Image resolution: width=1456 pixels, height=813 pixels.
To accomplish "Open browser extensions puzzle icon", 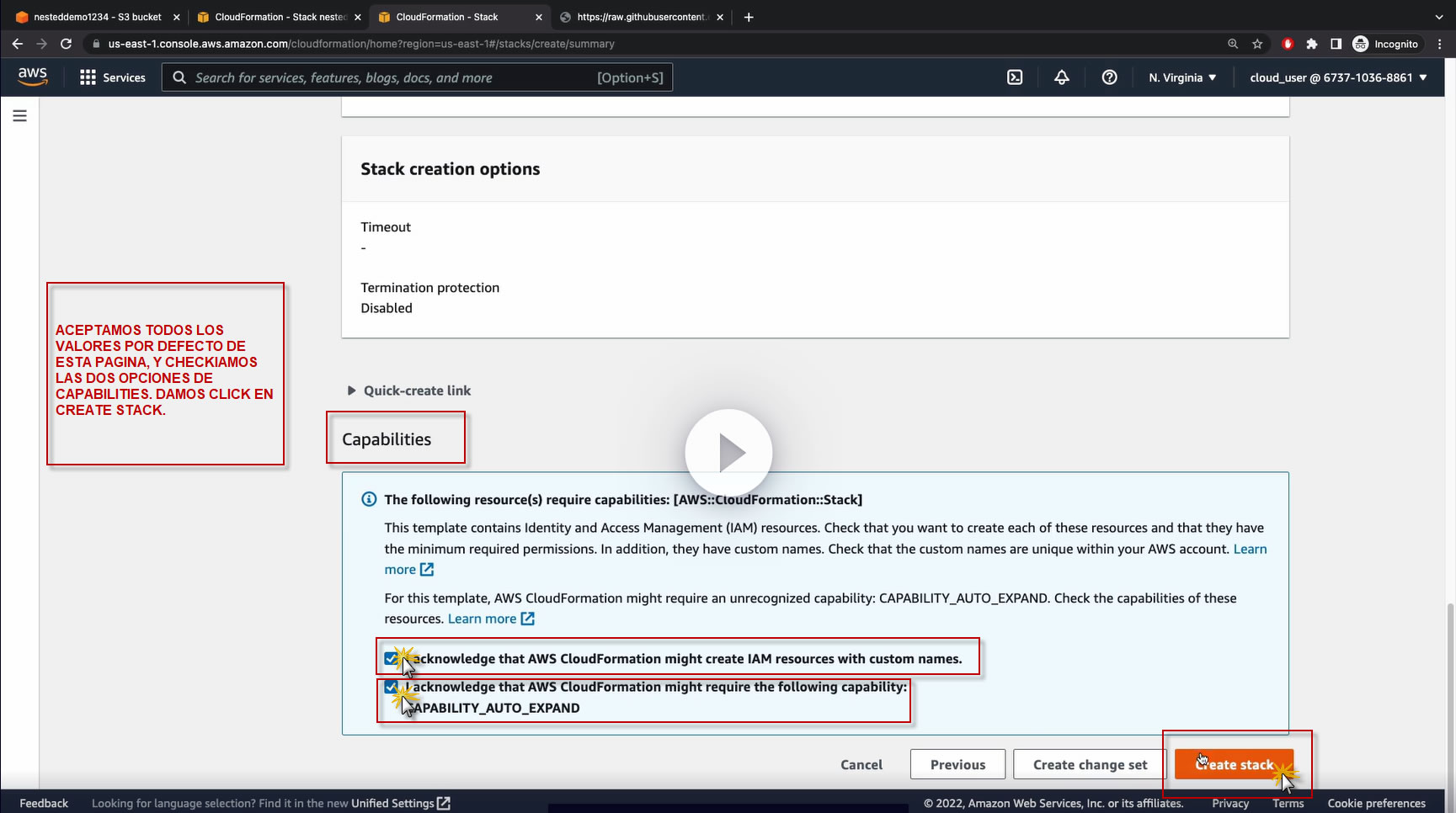I will click(x=1311, y=44).
